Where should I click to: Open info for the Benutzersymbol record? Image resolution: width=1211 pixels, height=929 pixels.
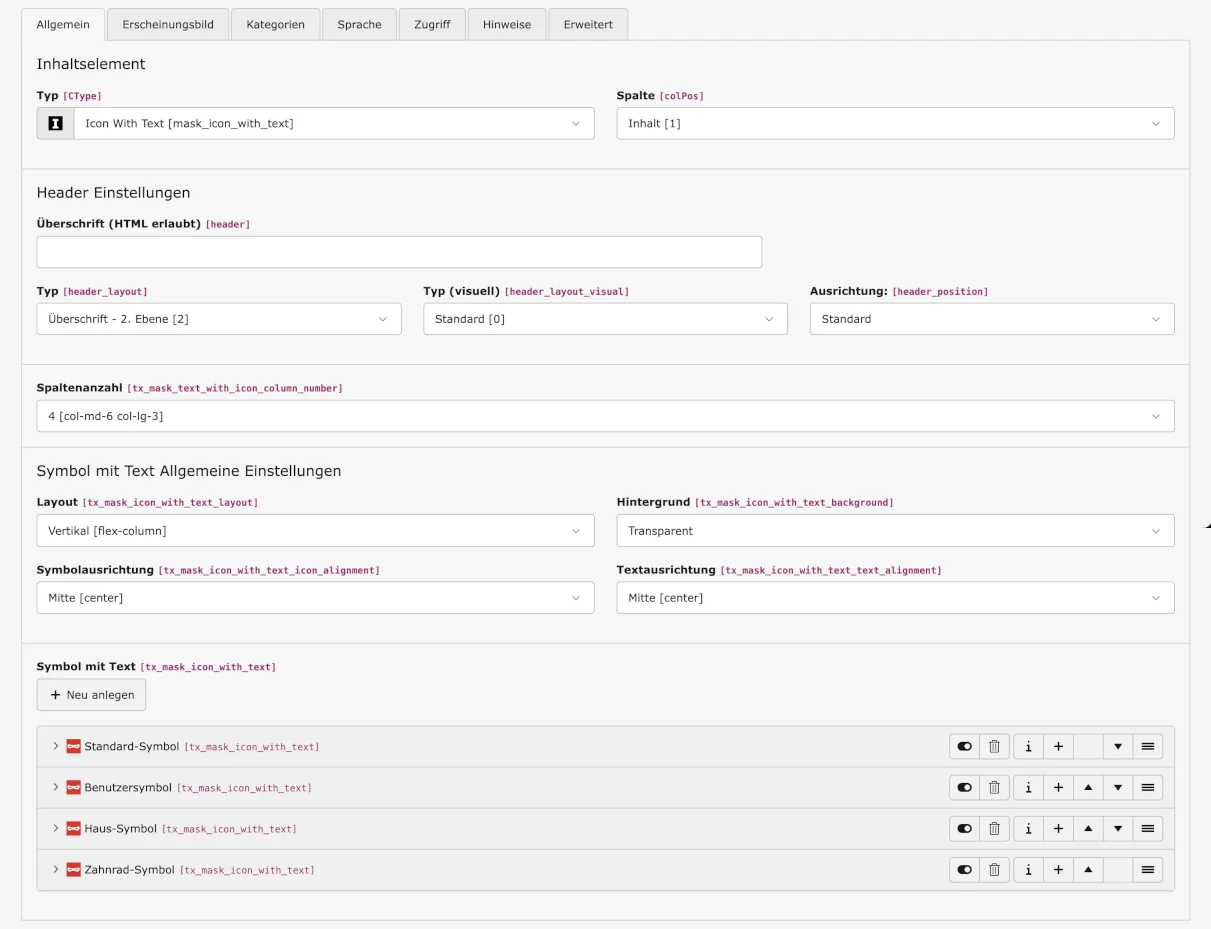click(x=1028, y=787)
